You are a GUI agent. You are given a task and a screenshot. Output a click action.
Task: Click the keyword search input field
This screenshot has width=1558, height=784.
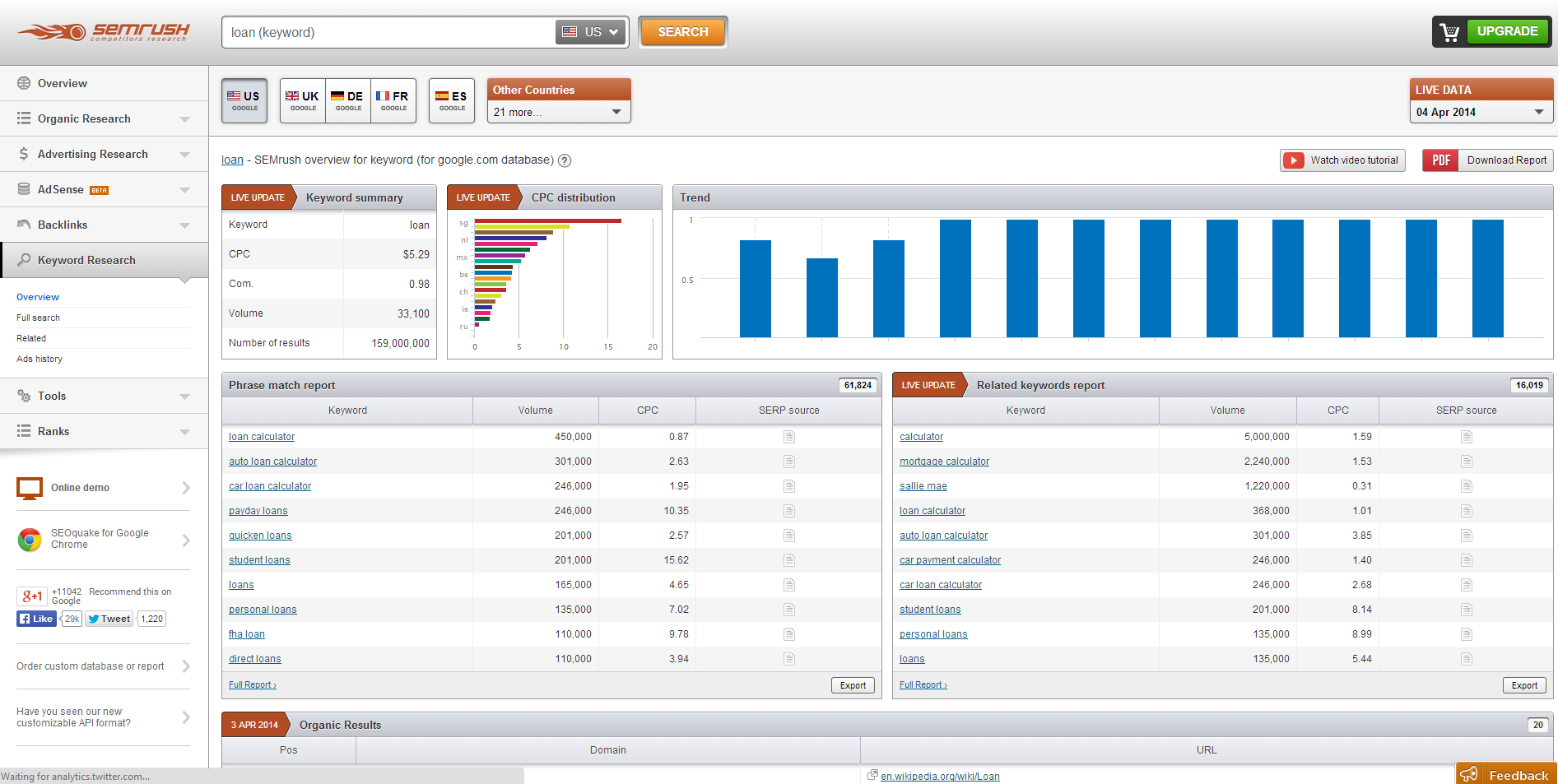(389, 32)
